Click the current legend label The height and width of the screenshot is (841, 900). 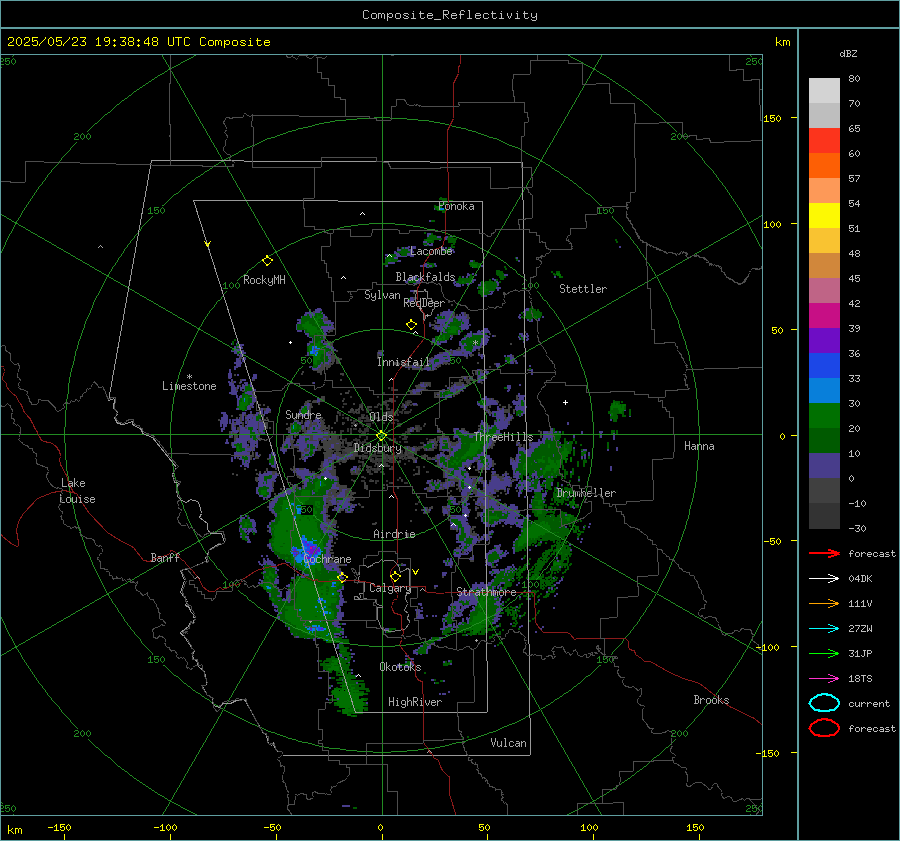[x=869, y=703]
